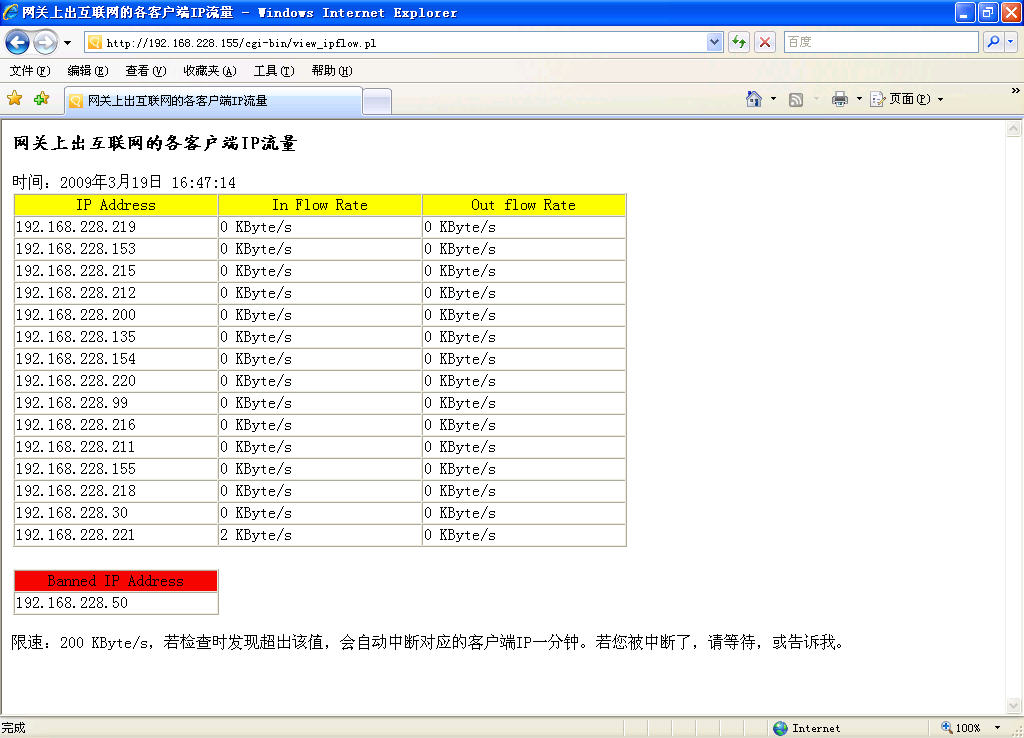Click the browser Back arrow button

click(18, 42)
